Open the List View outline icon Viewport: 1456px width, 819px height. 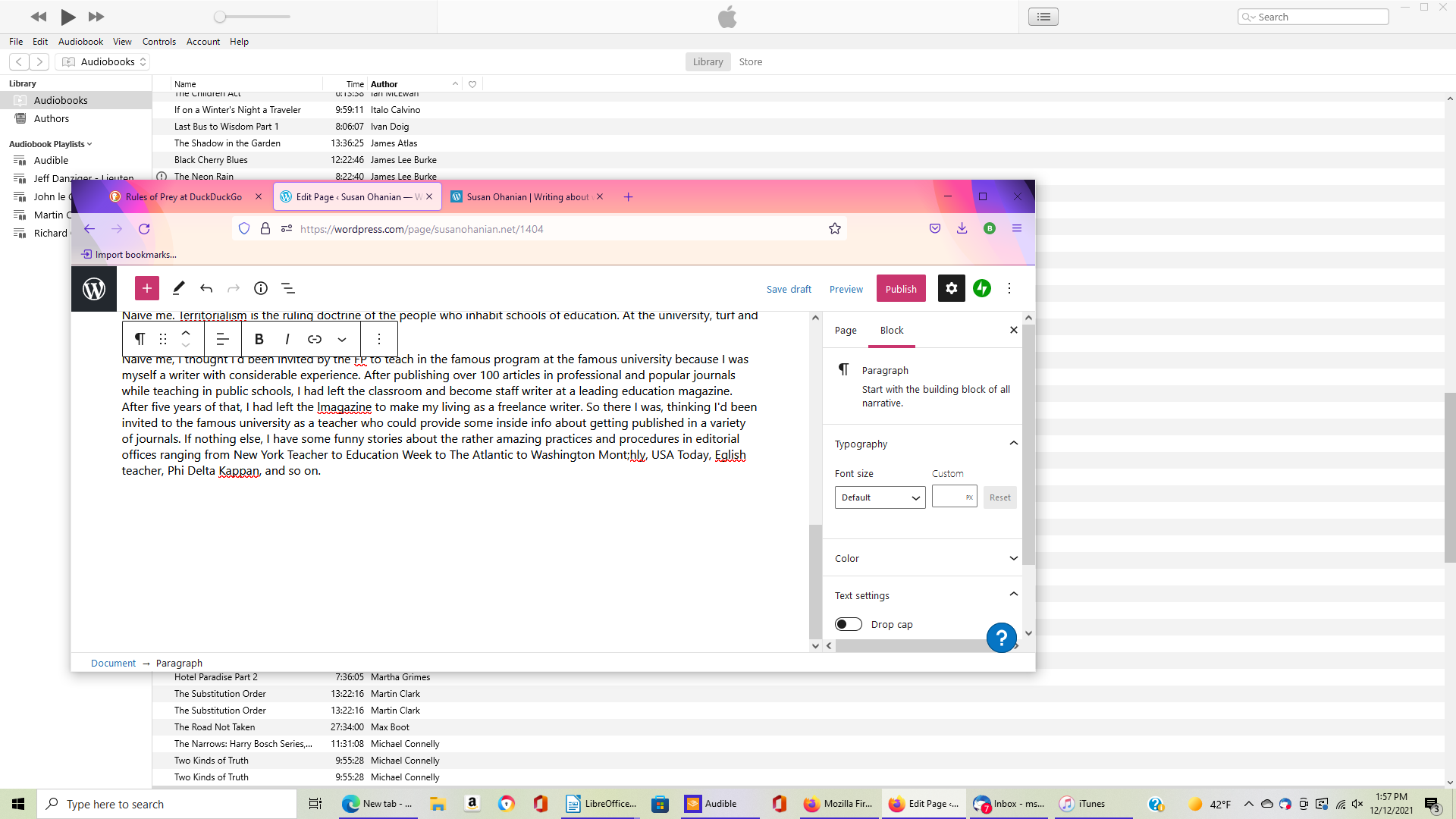click(x=288, y=288)
